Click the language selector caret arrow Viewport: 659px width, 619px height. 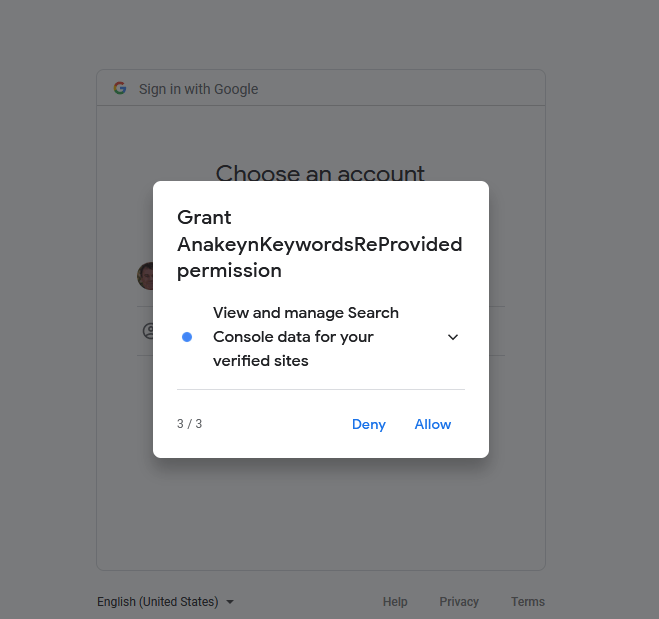[230, 602]
